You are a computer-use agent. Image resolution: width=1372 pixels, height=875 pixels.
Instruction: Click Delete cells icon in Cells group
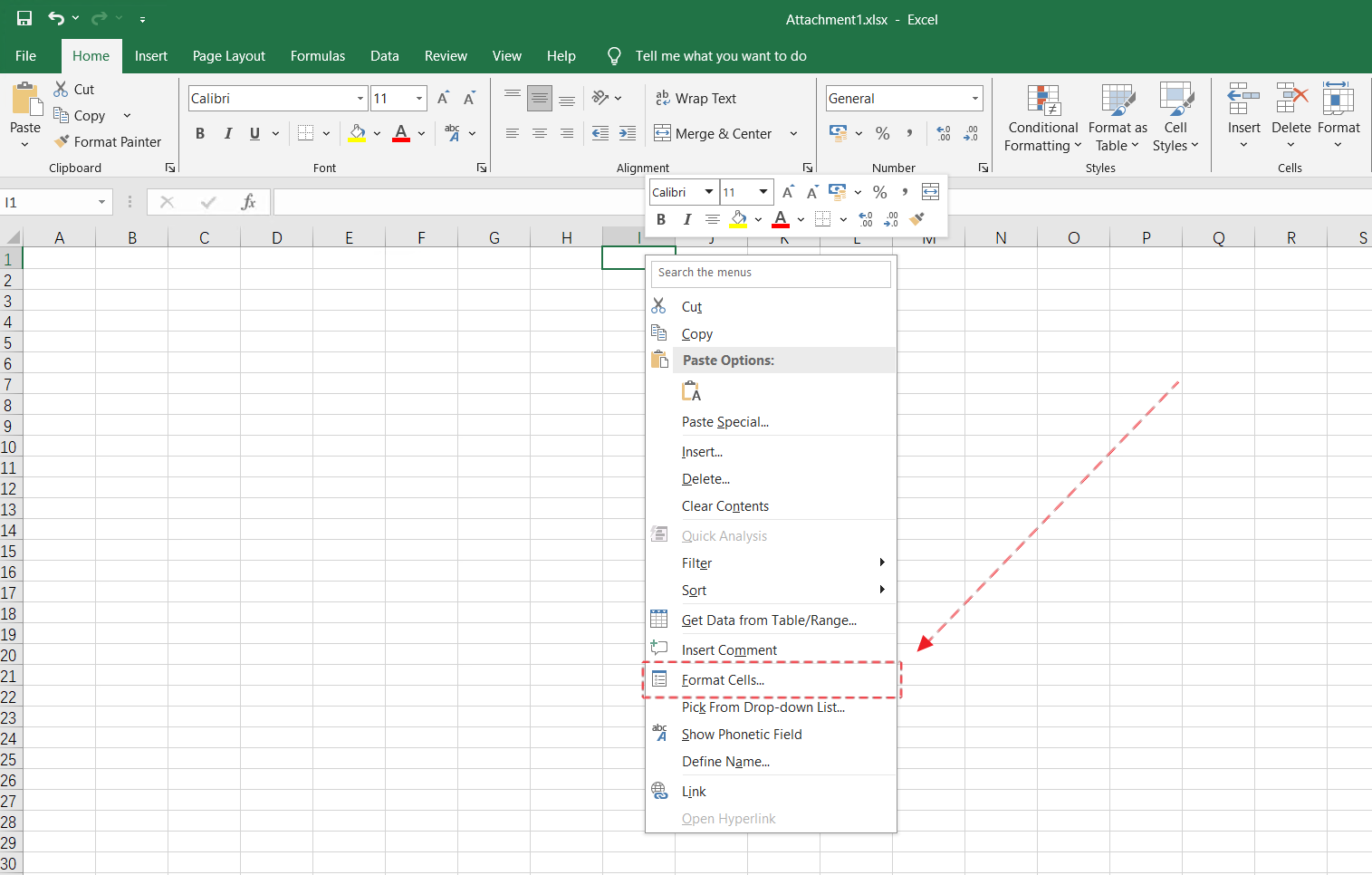point(1291,99)
